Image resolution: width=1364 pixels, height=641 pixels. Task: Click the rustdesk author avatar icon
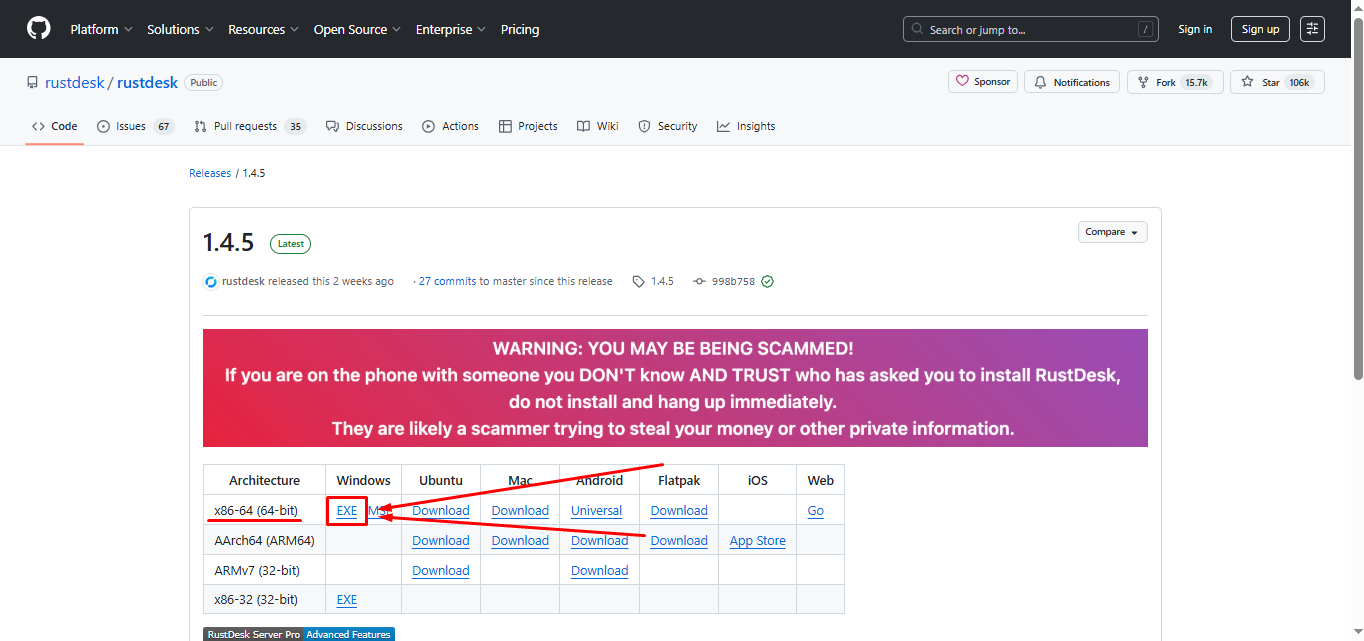211,282
